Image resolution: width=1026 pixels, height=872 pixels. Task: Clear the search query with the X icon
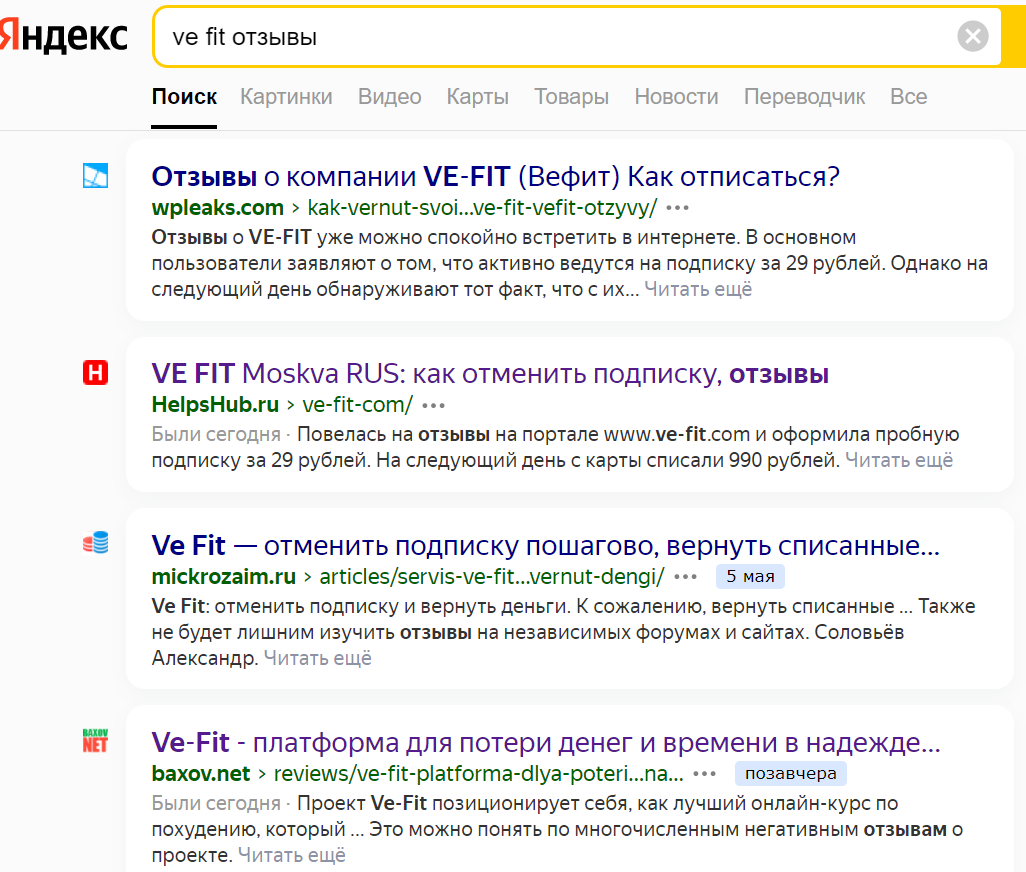(x=973, y=36)
